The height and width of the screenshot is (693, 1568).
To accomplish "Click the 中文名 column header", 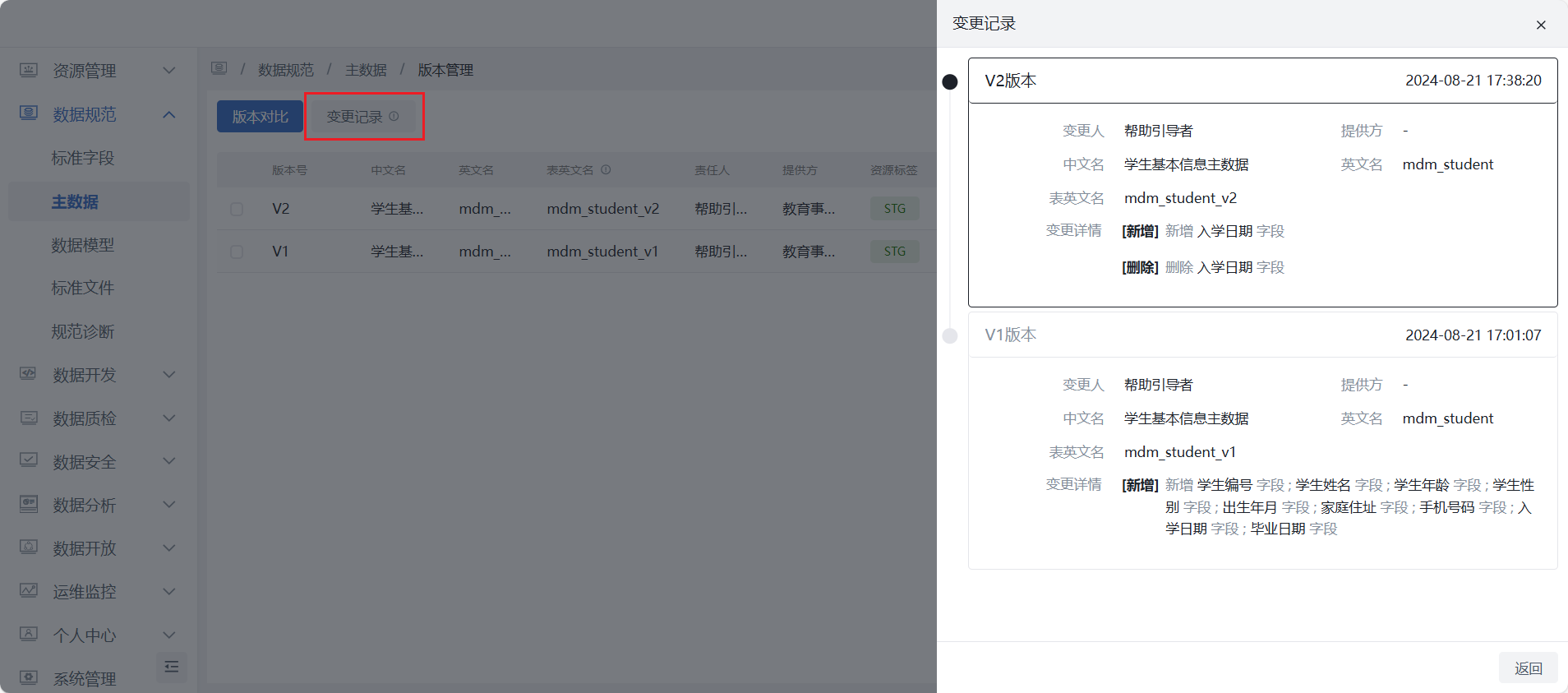I will tap(388, 170).
